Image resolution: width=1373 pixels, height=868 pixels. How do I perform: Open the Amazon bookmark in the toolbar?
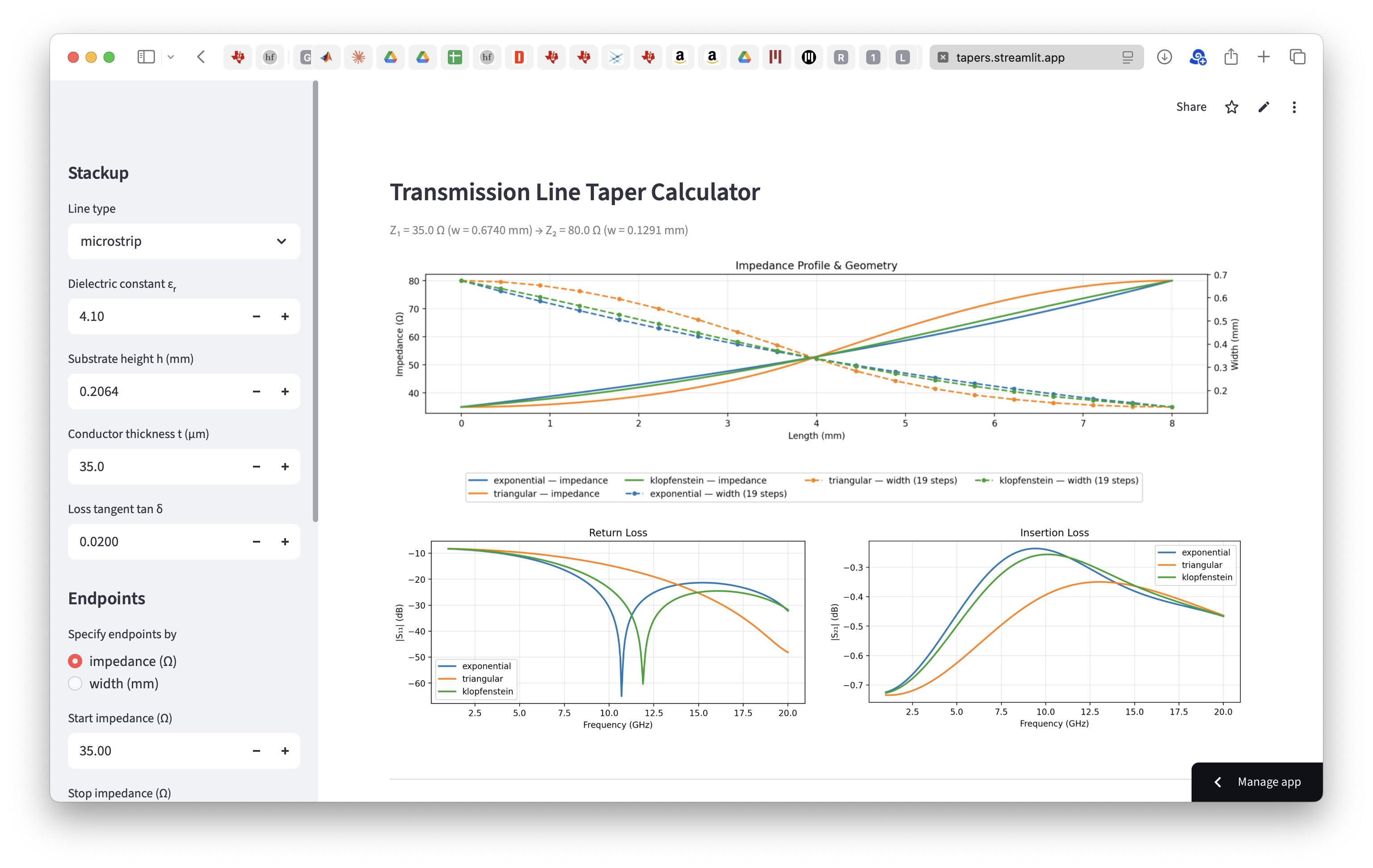pyautogui.click(x=680, y=57)
